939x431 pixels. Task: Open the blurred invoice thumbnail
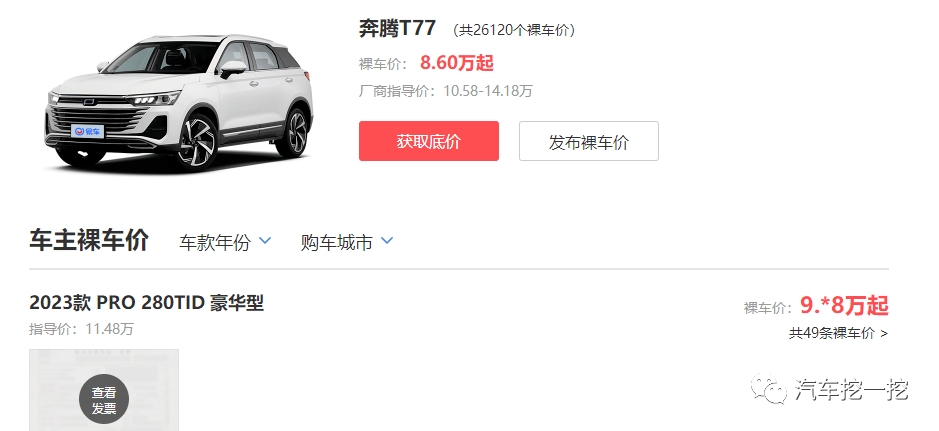pos(104,390)
